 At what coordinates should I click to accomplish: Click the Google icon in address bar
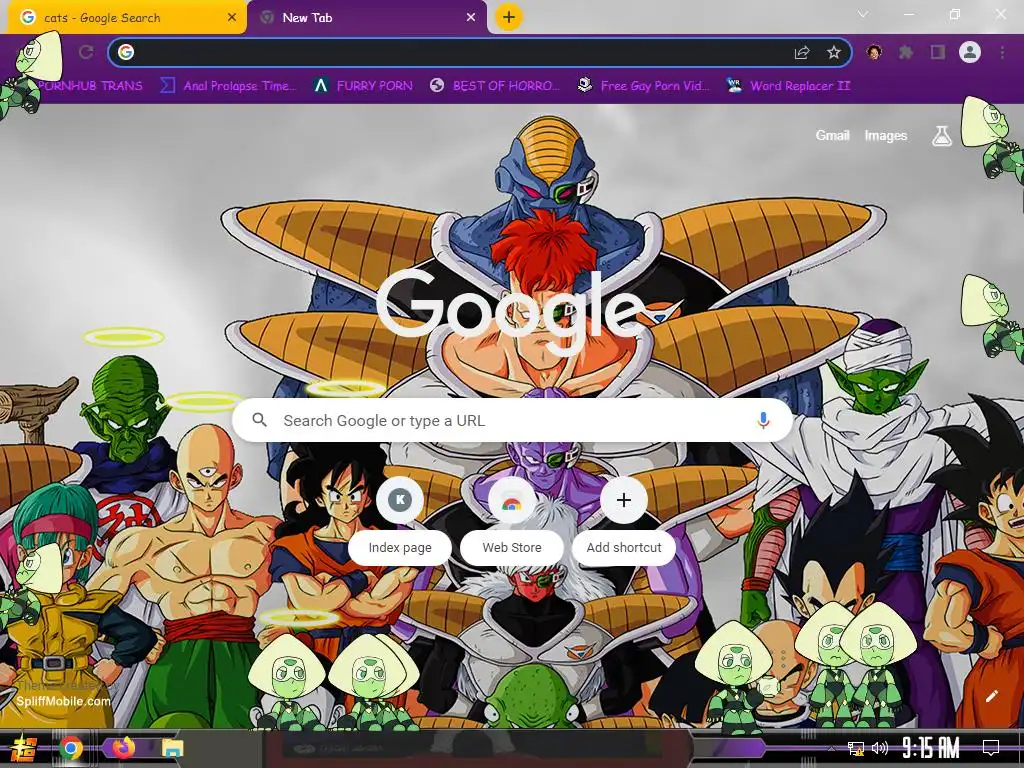pos(126,52)
